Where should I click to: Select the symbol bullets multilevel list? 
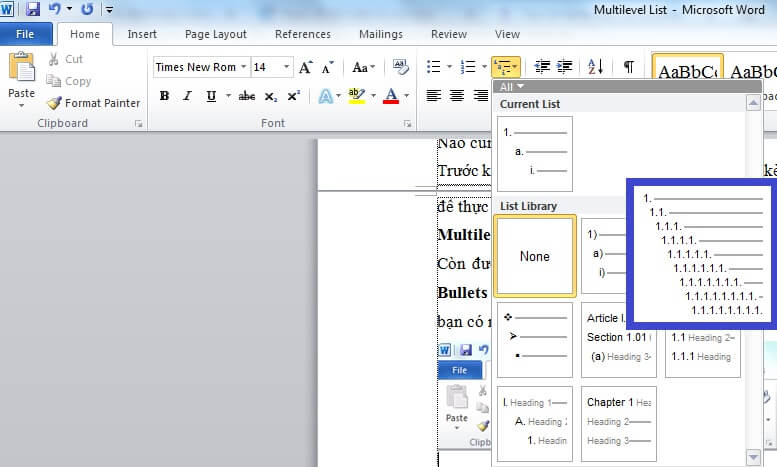[x=535, y=340]
